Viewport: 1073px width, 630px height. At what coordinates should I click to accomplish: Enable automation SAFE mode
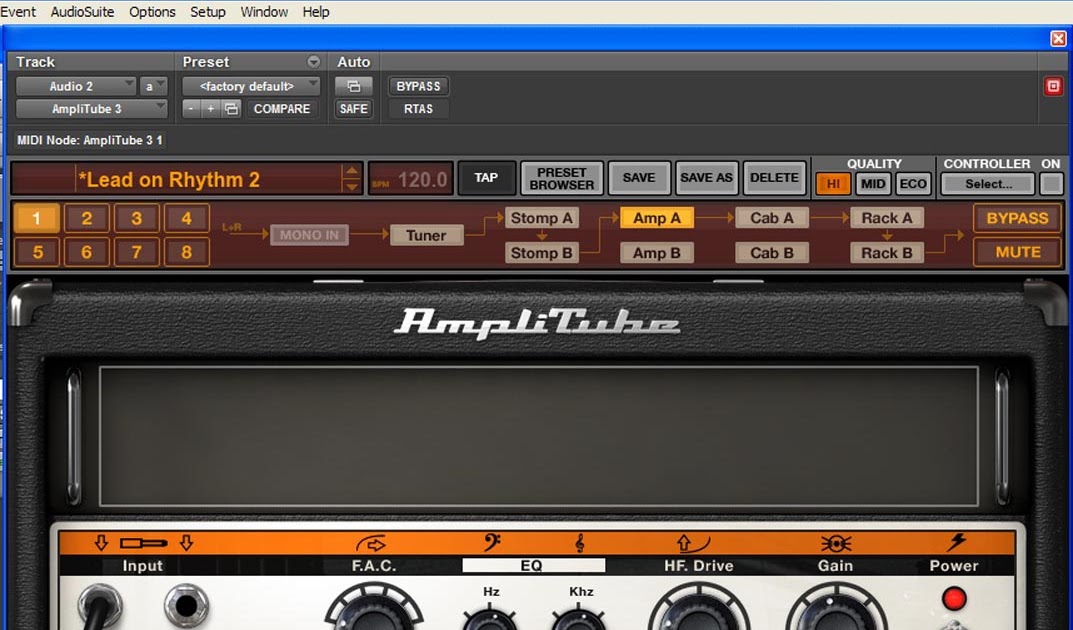[354, 109]
